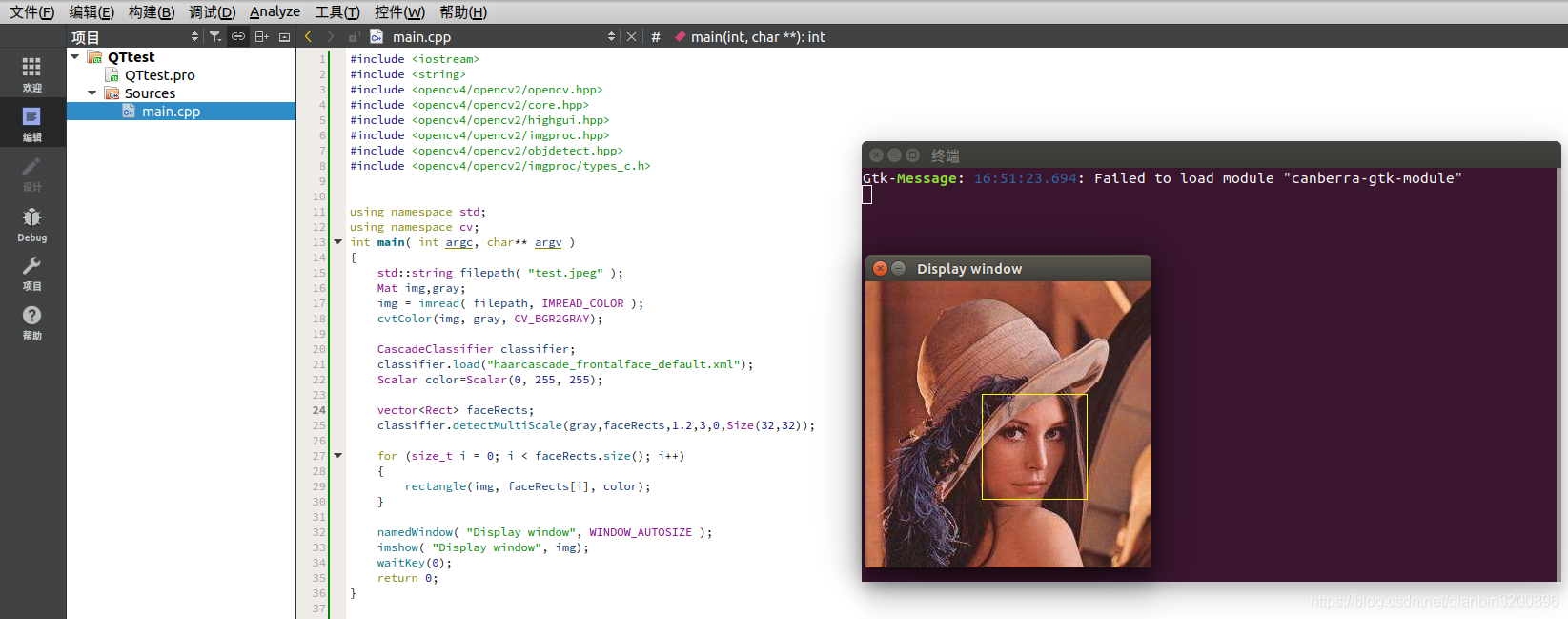Viewport: 1568px width, 619px height.
Task: Open the Projects mode wrench icon
Action: 31,273
